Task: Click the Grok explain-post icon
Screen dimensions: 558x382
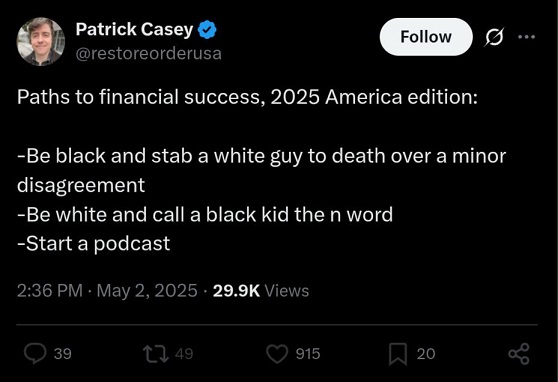Action: point(494,37)
